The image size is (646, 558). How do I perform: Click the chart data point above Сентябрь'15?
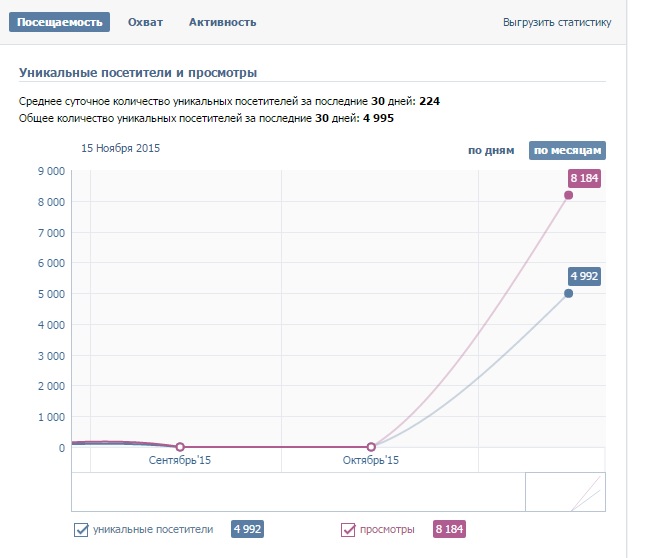tap(180, 447)
